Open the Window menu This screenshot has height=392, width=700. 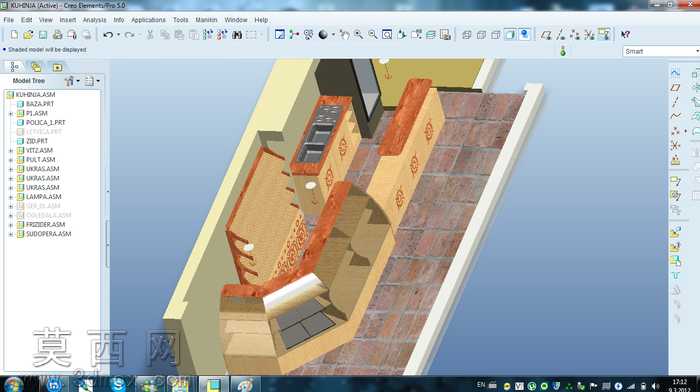point(236,20)
